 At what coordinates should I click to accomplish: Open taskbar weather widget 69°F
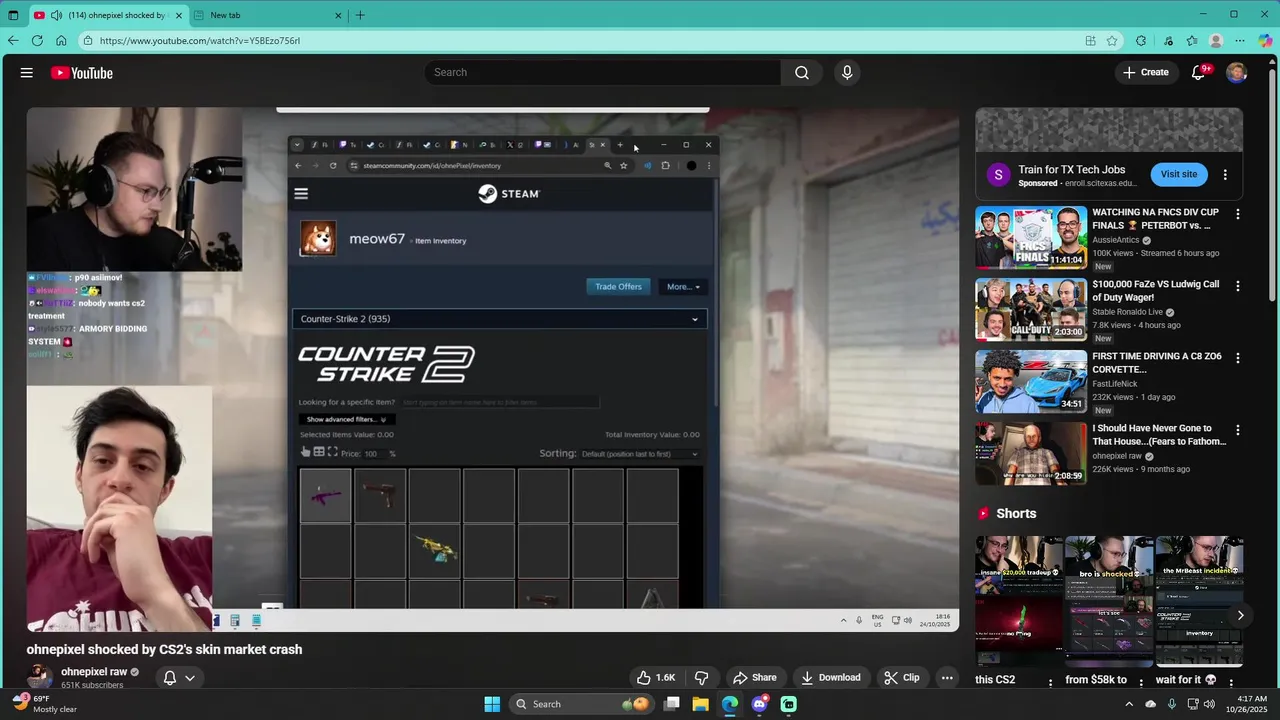point(45,704)
